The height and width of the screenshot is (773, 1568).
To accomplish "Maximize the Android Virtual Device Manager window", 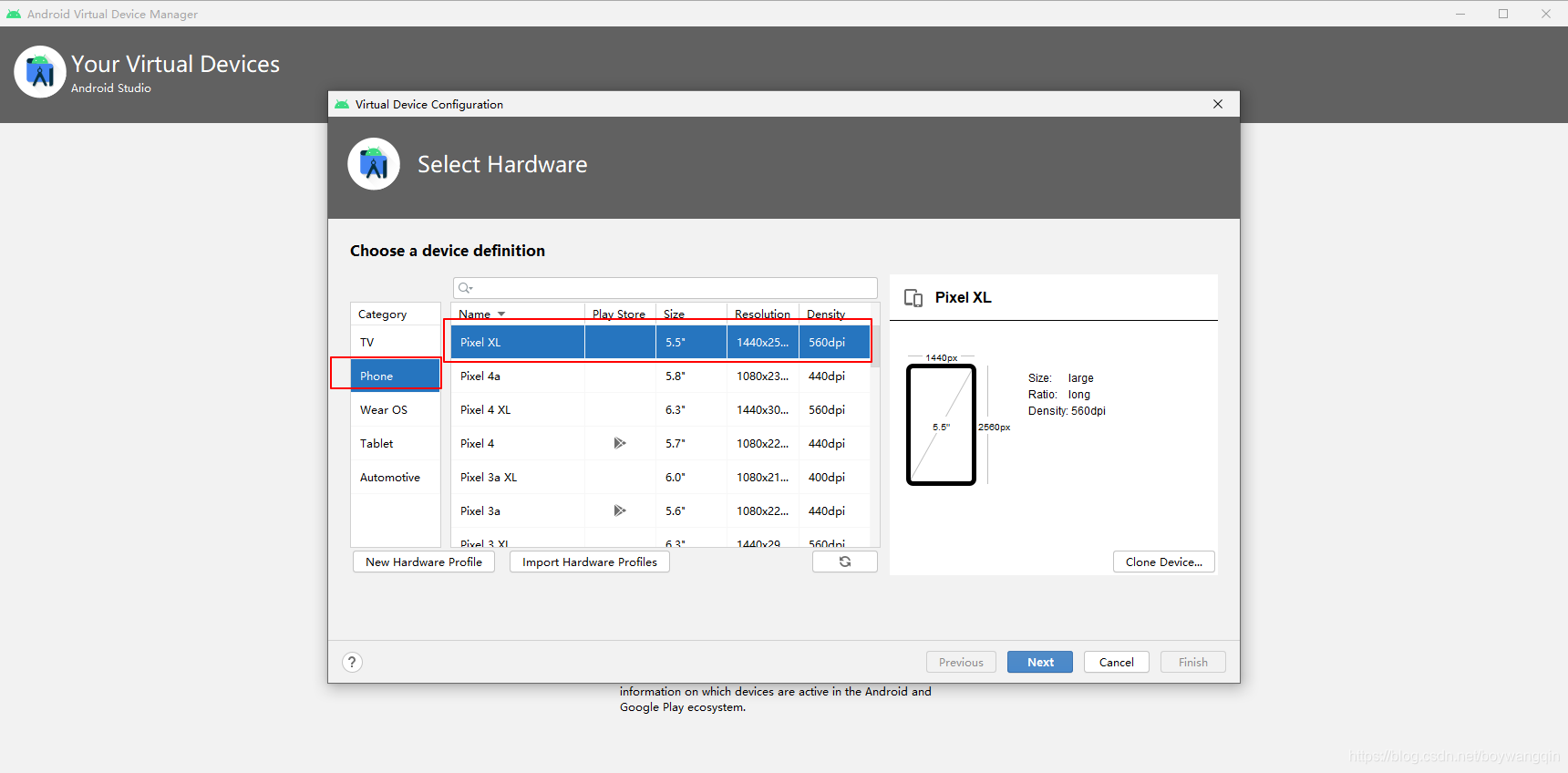I will pyautogui.click(x=1503, y=14).
